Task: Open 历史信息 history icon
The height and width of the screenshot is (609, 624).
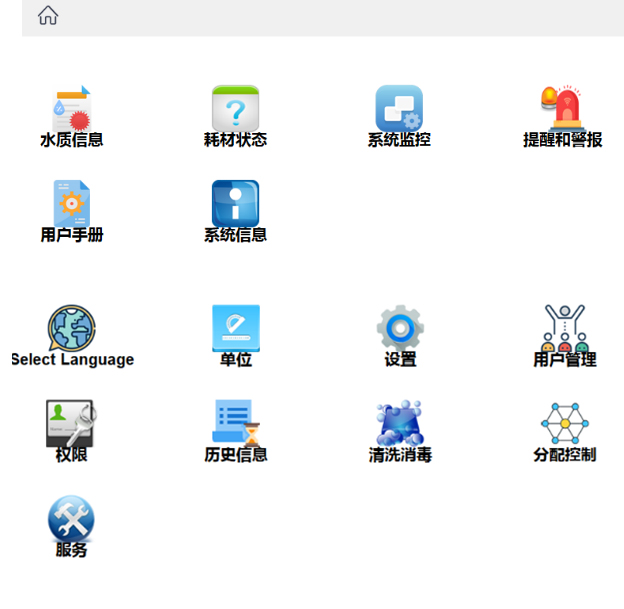Action: [235, 423]
